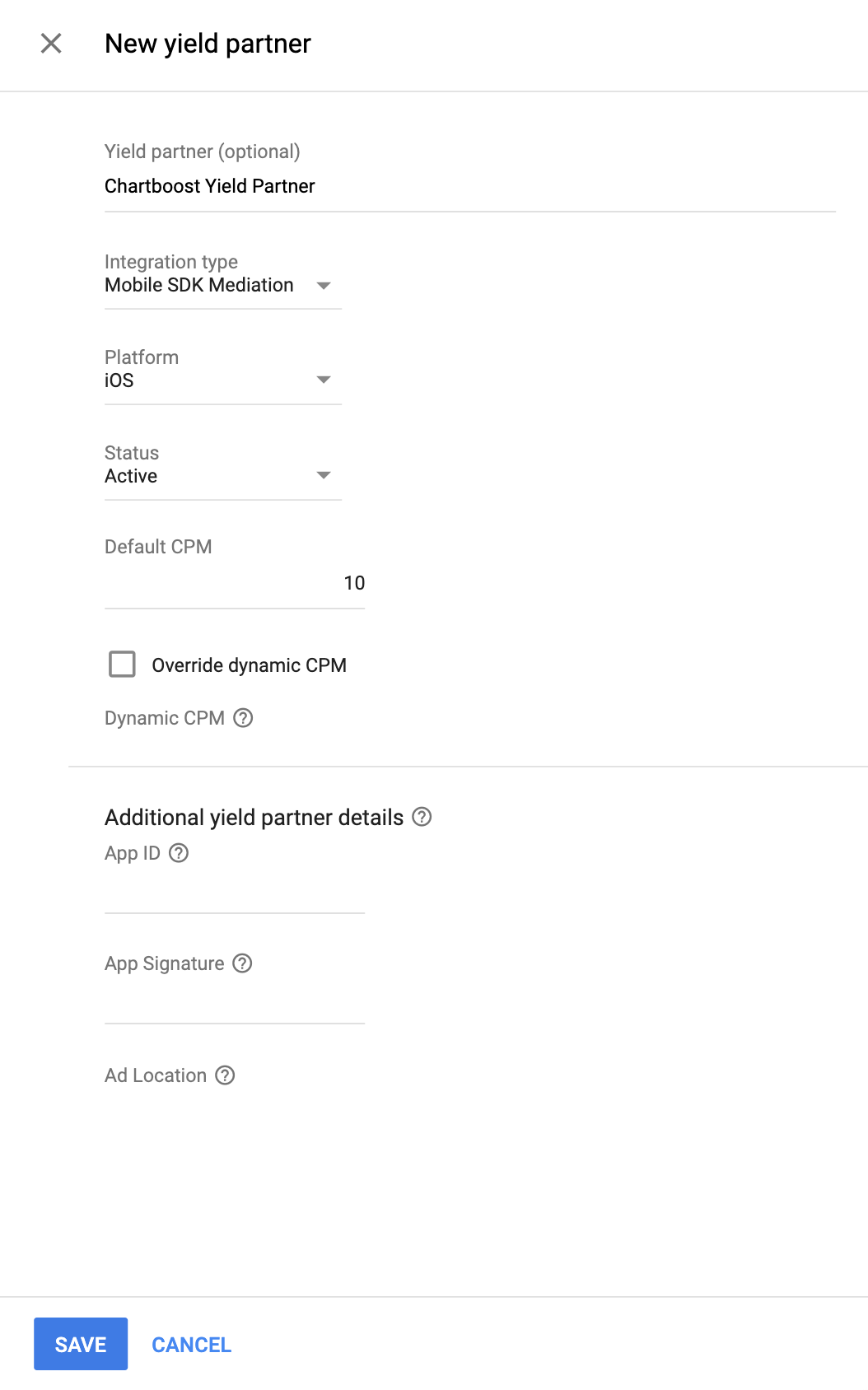Show help for Additional yield partner details
The image size is (868, 1390).
click(x=422, y=817)
